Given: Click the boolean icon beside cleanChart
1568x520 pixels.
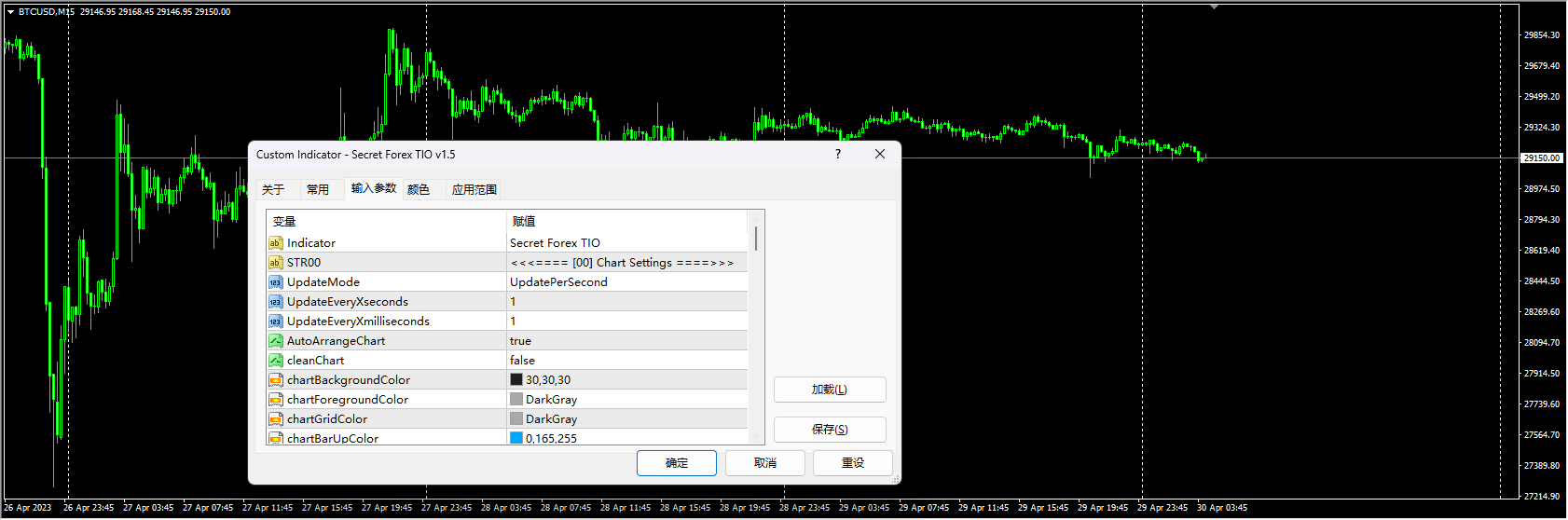Looking at the screenshot, I should 275,361.
